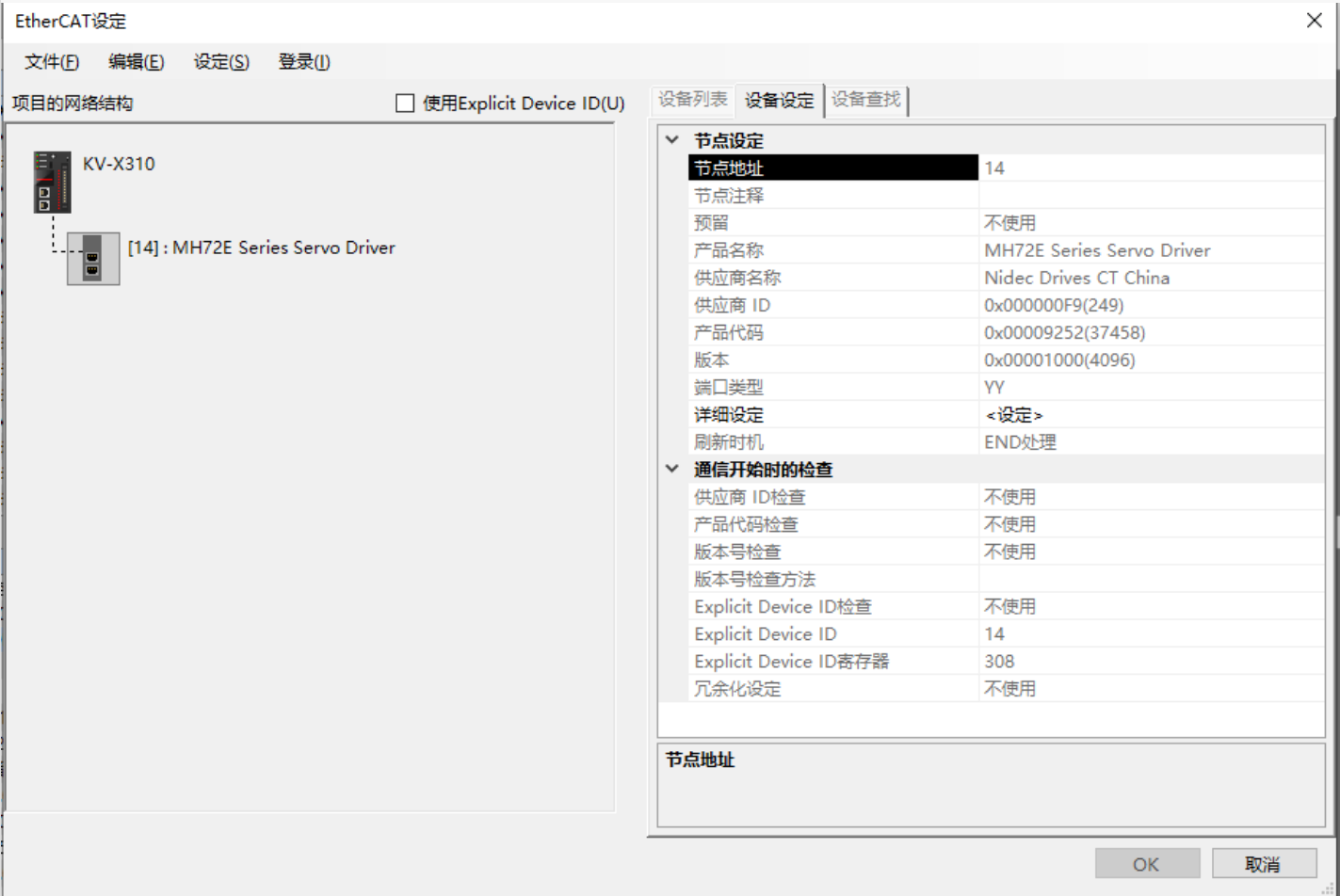Open the 设定(S) menu
Viewport: 1340px width, 896px height.
[221, 62]
